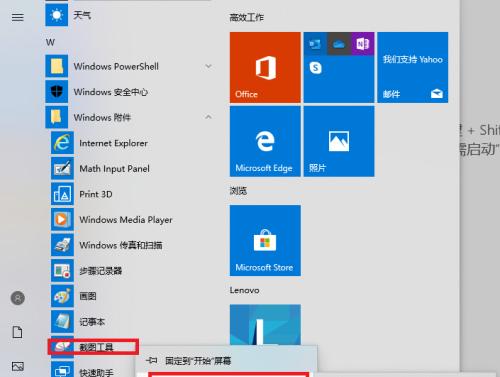500x377 pixels.
Task: Click the Internet Explorer label
Action: (113, 143)
